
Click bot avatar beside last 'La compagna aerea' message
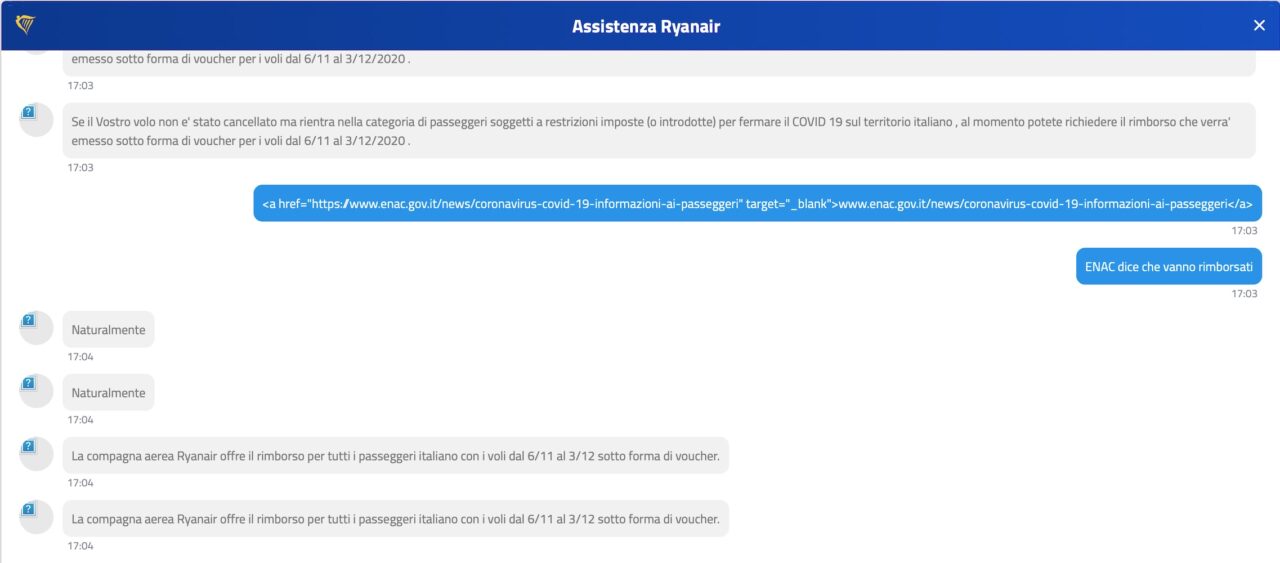(x=36, y=516)
